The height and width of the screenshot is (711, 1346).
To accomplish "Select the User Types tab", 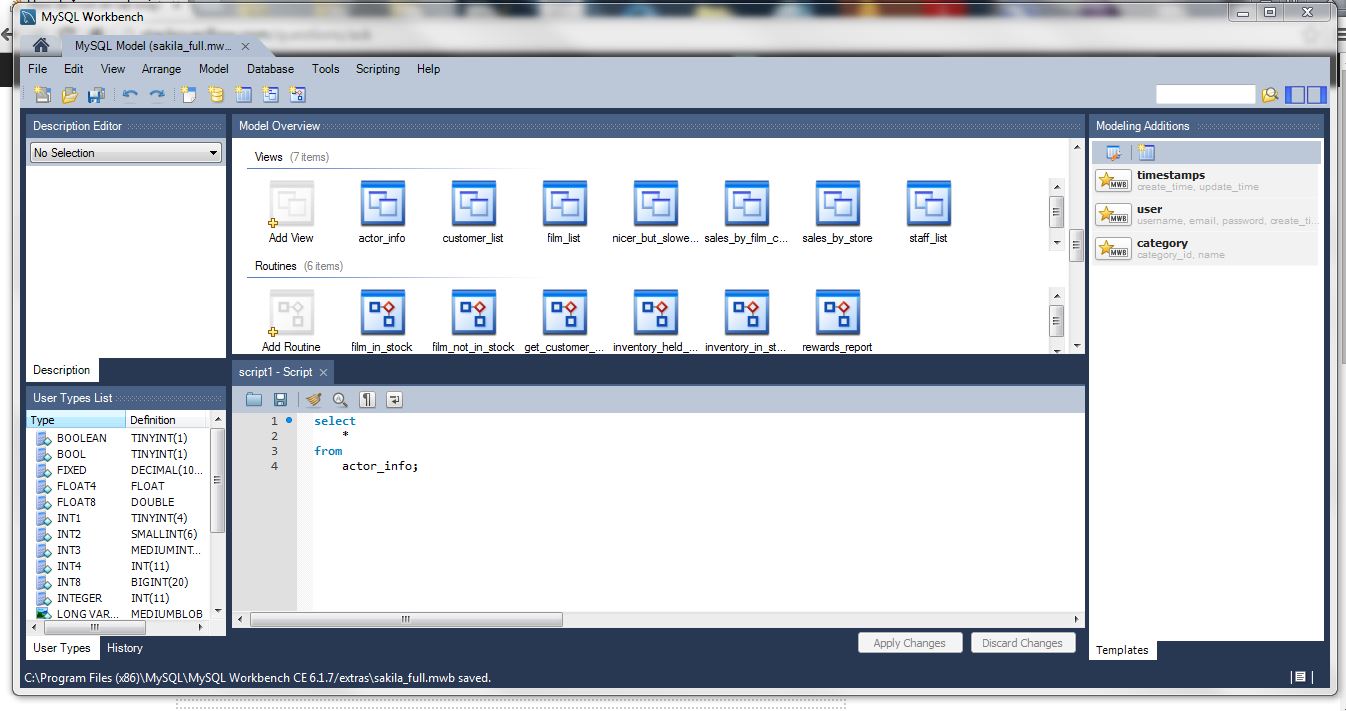I will 62,648.
